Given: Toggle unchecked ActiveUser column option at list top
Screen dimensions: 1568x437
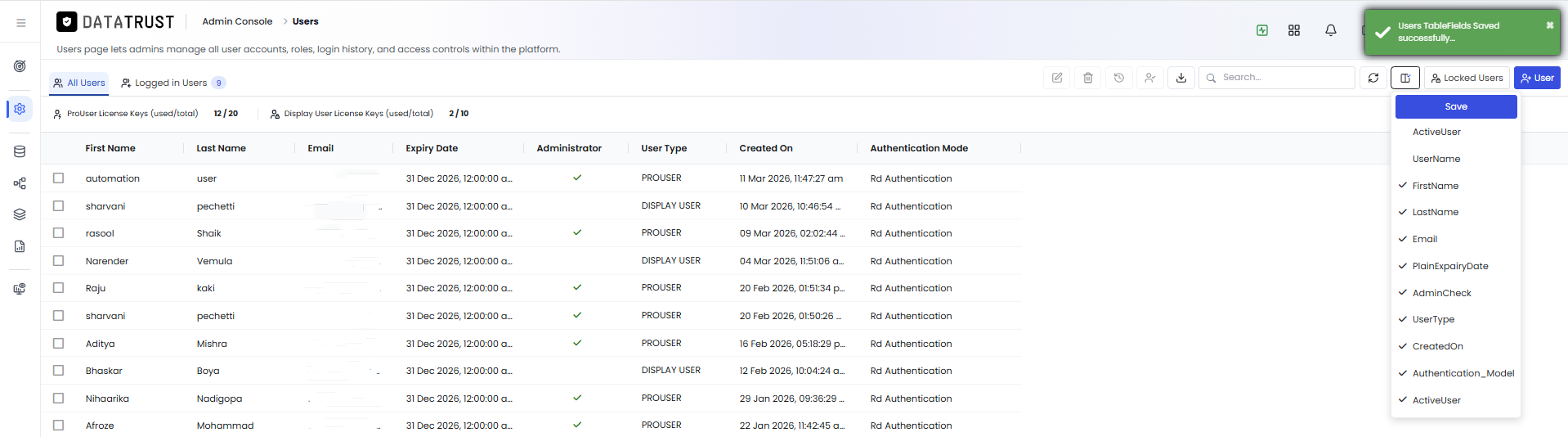Looking at the screenshot, I should point(1456,132).
